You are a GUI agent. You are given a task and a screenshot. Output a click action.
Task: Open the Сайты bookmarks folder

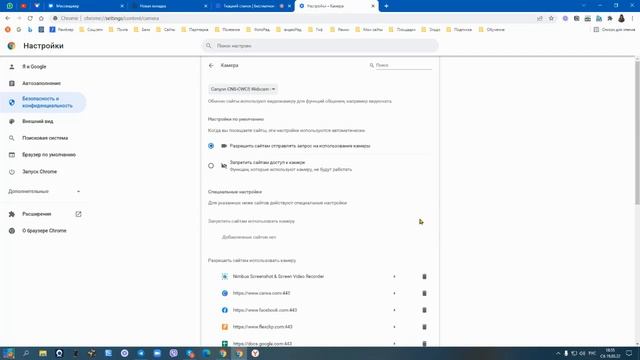click(x=166, y=29)
